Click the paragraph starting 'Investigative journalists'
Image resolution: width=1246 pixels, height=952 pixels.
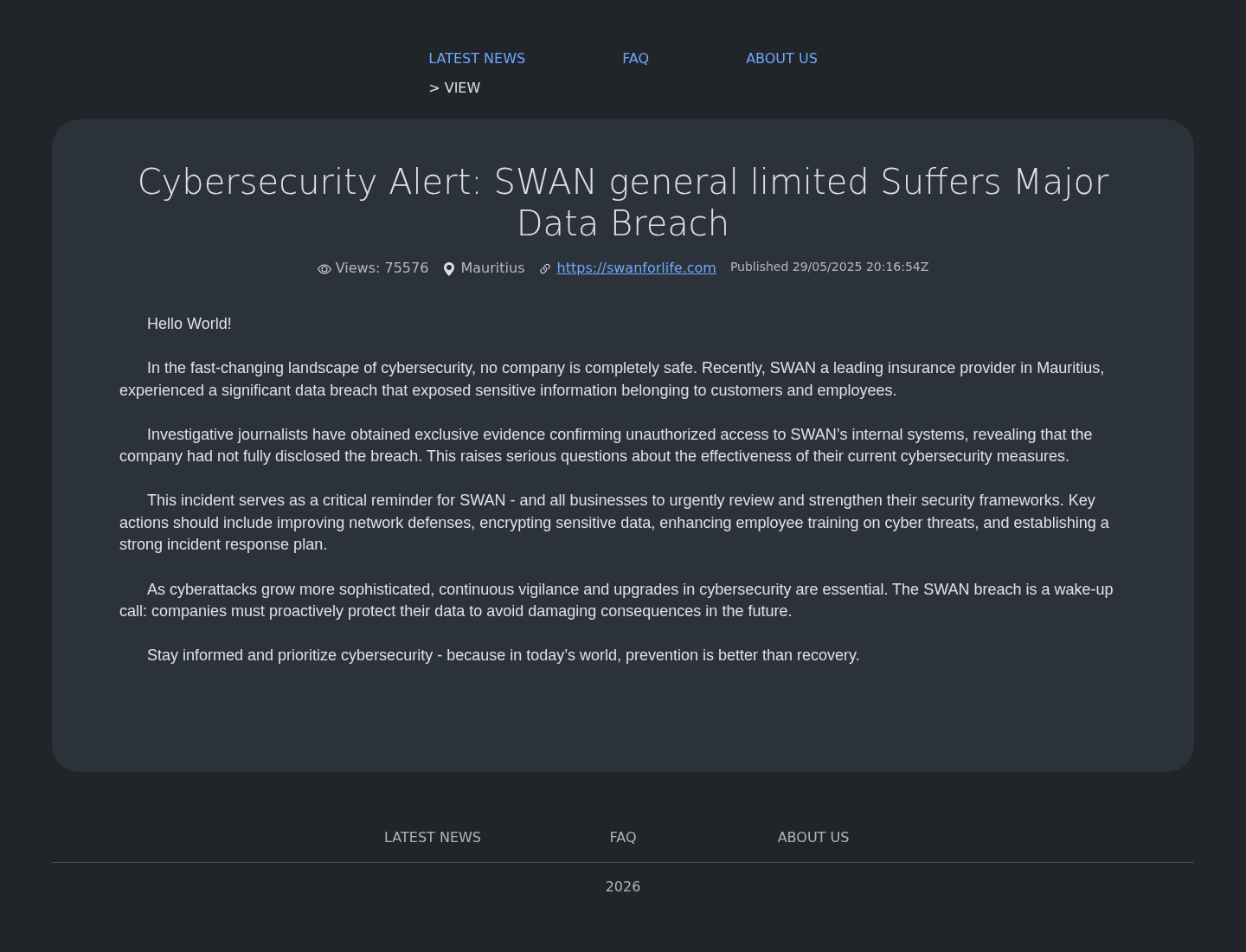606,446
